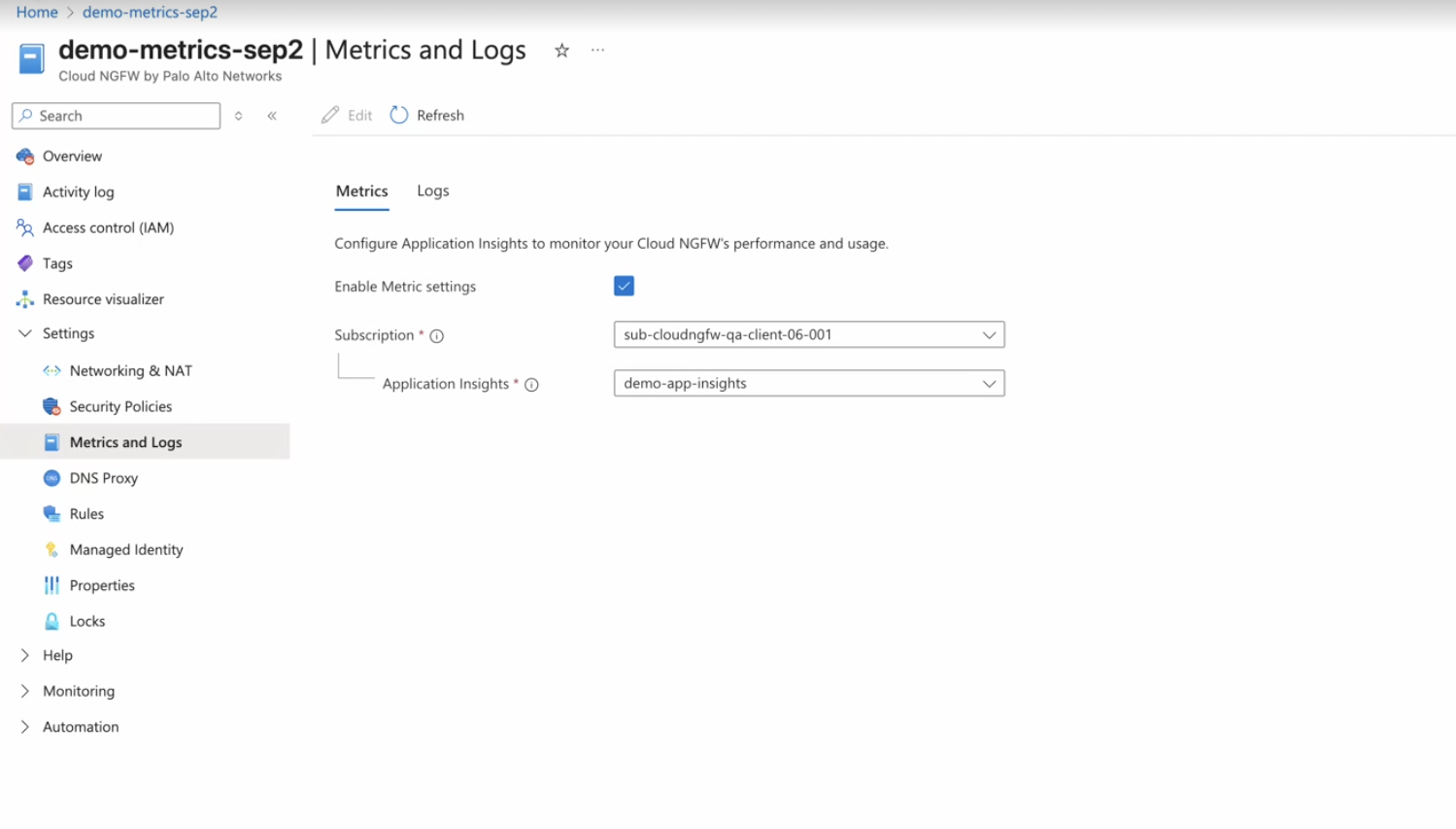
Task: Open the Application Insights dropdown
Action: [808, 383]
